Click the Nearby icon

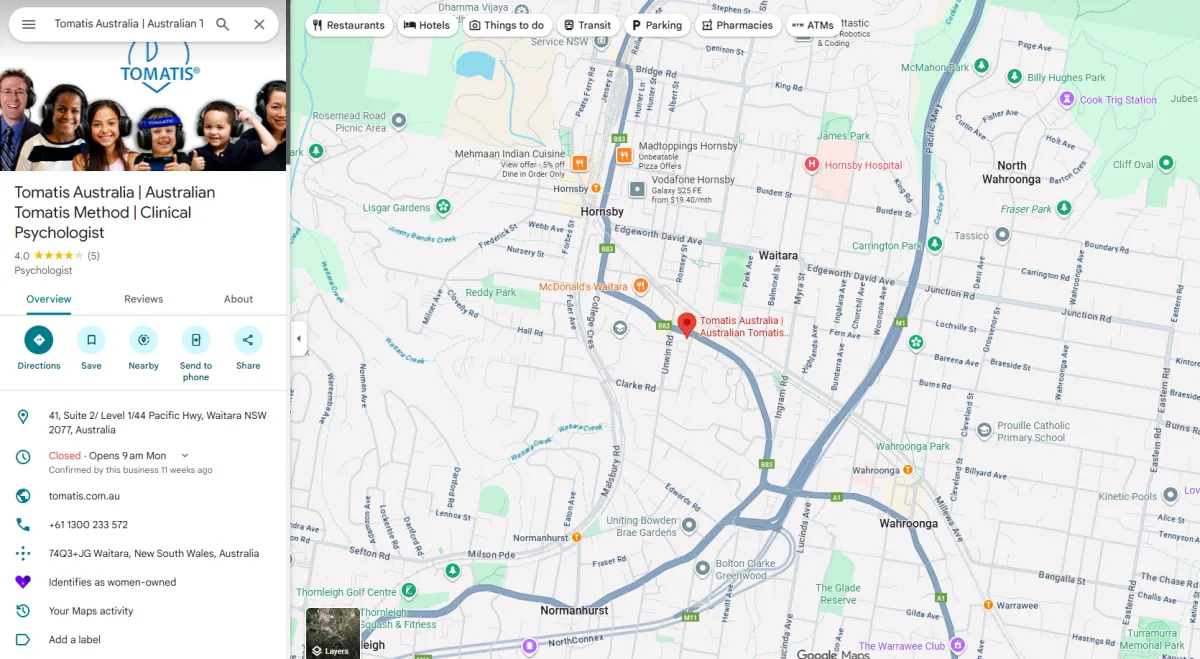144,340
